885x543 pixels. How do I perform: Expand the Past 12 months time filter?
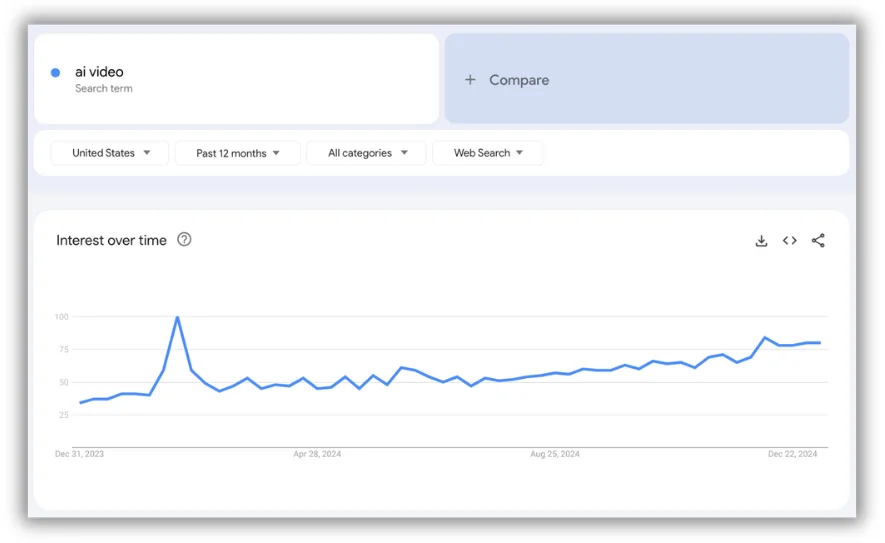(x=238, y=153)
